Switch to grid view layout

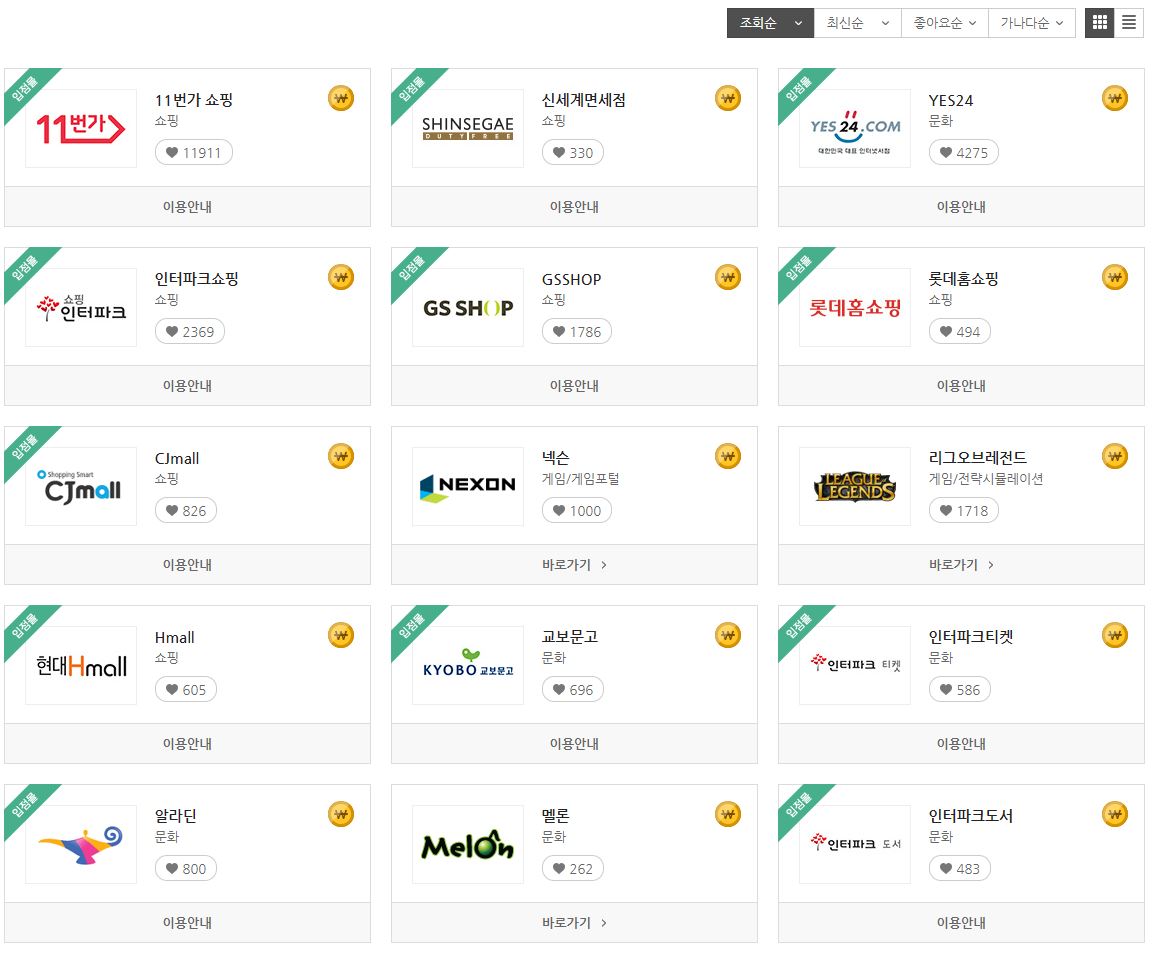[1098, 22]
